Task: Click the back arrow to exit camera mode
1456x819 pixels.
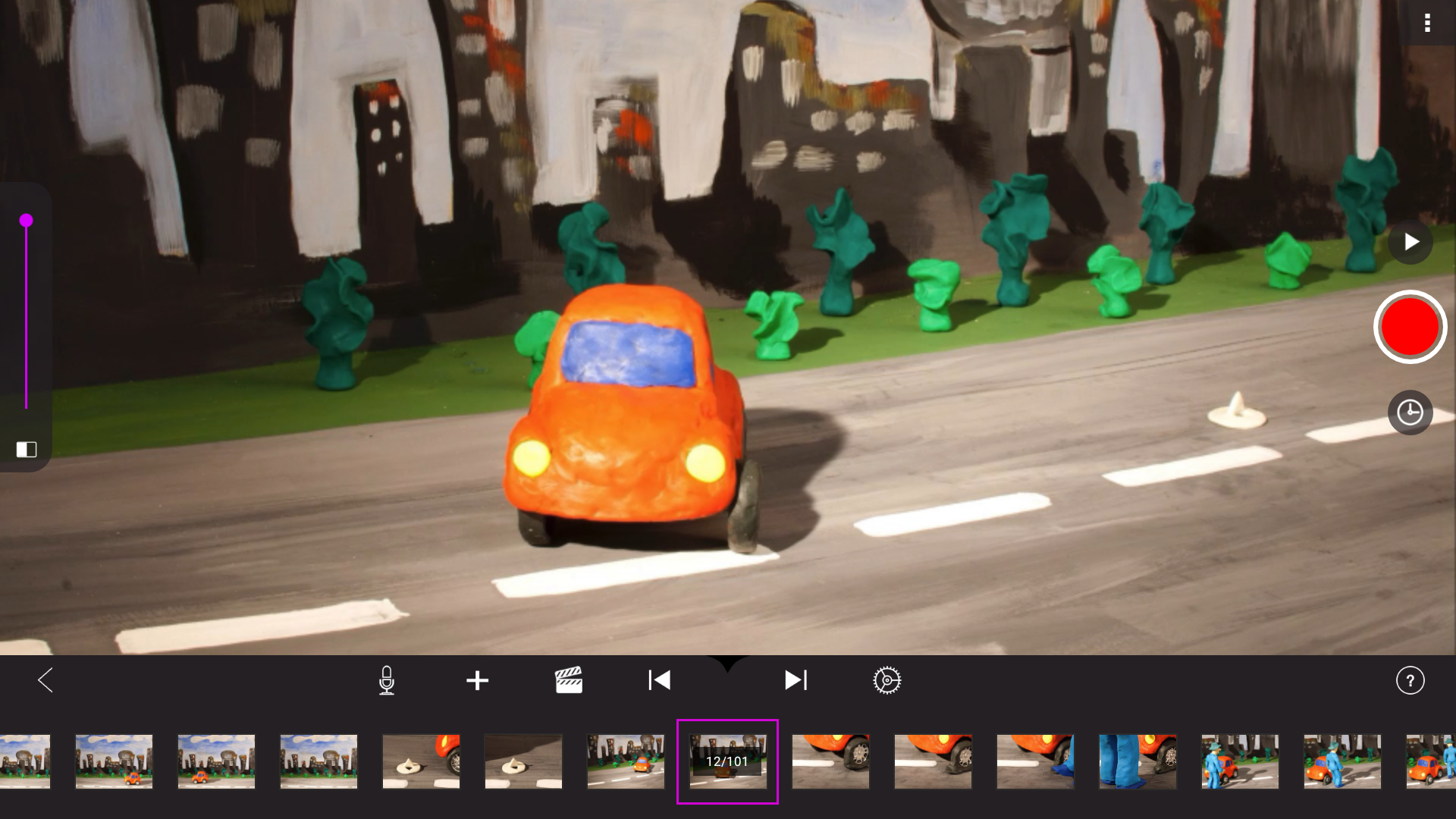Action: point(45,680)
